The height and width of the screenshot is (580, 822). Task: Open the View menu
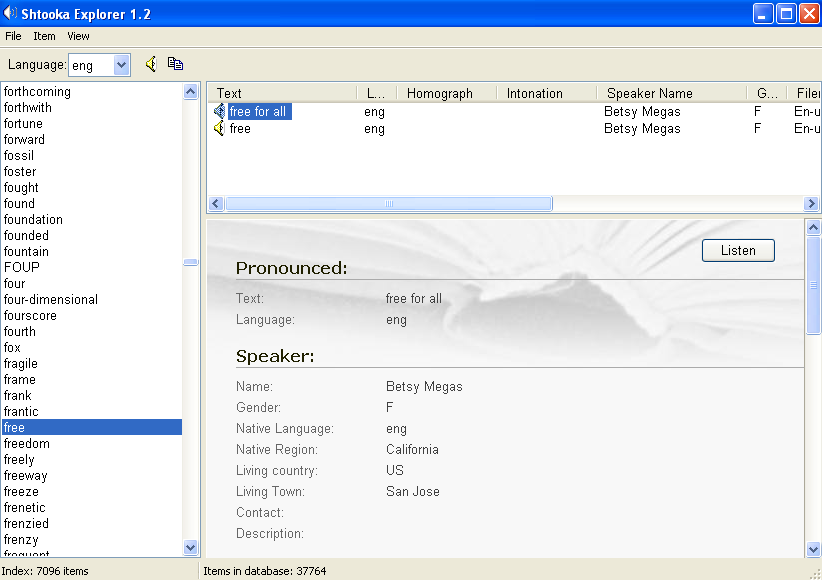78,36
